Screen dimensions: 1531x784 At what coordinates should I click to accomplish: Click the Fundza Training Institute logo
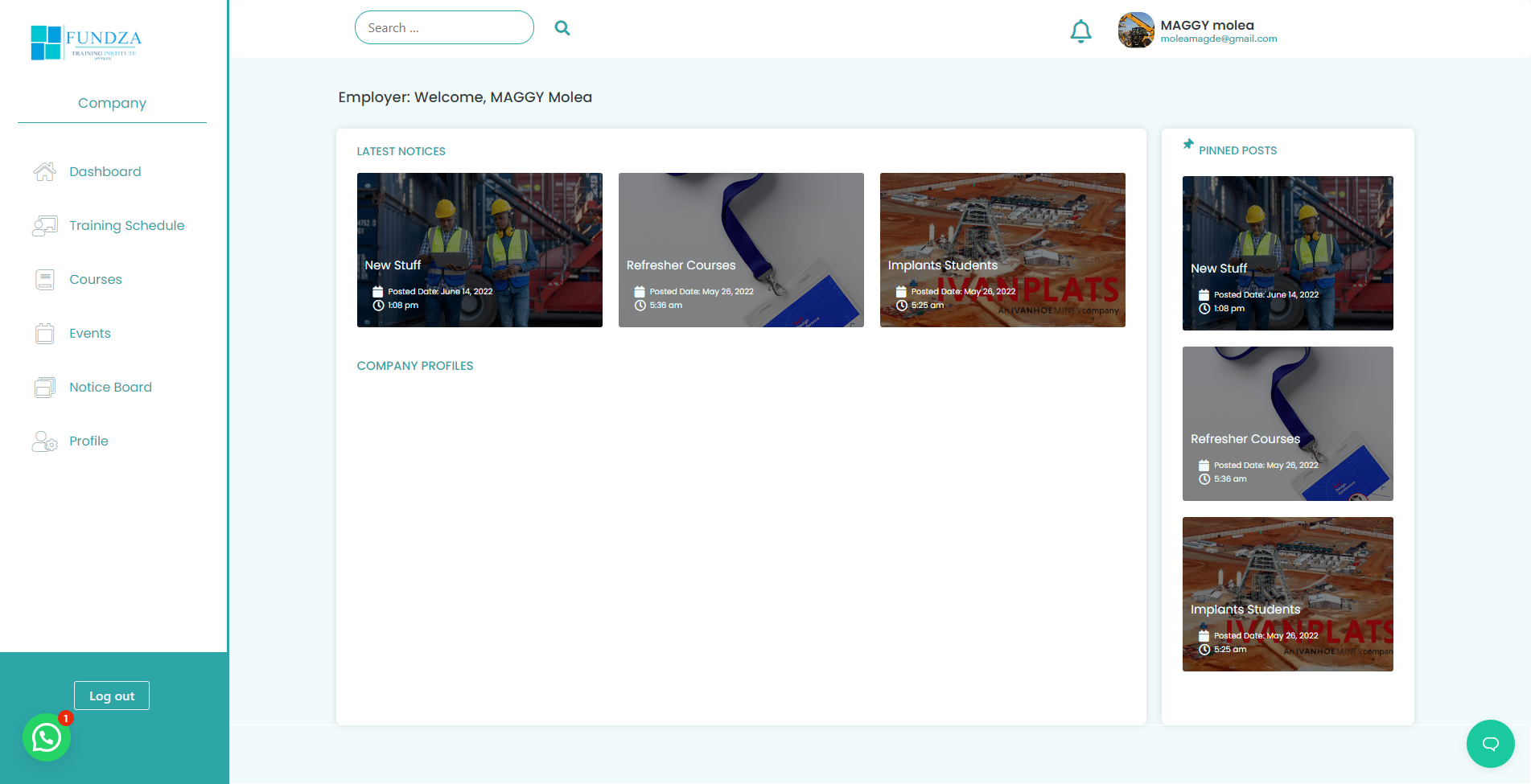pos(86,43)
